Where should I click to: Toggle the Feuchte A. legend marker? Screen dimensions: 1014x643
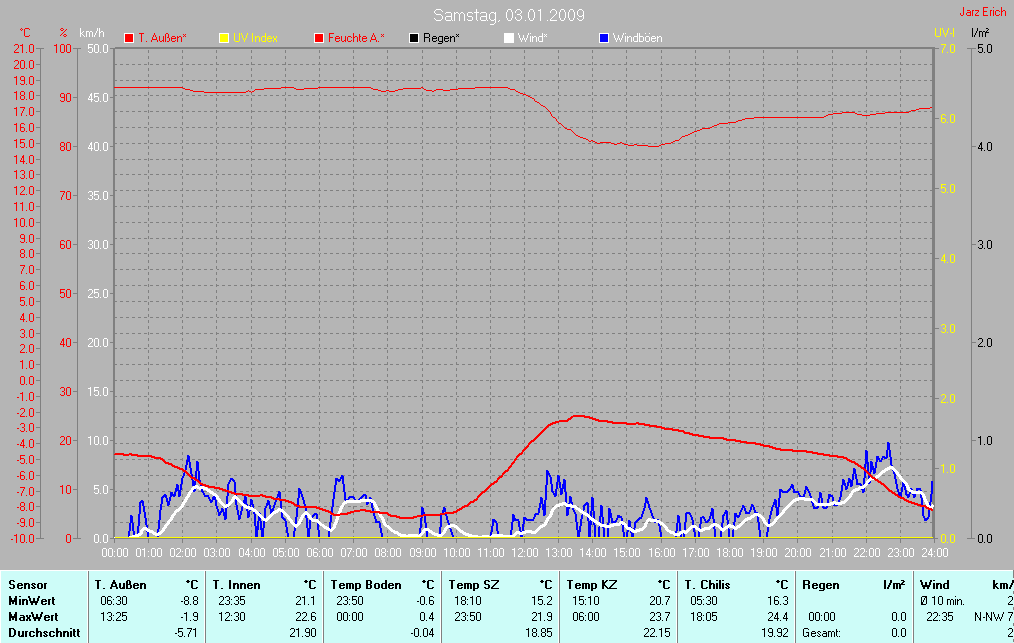point(319,38)
